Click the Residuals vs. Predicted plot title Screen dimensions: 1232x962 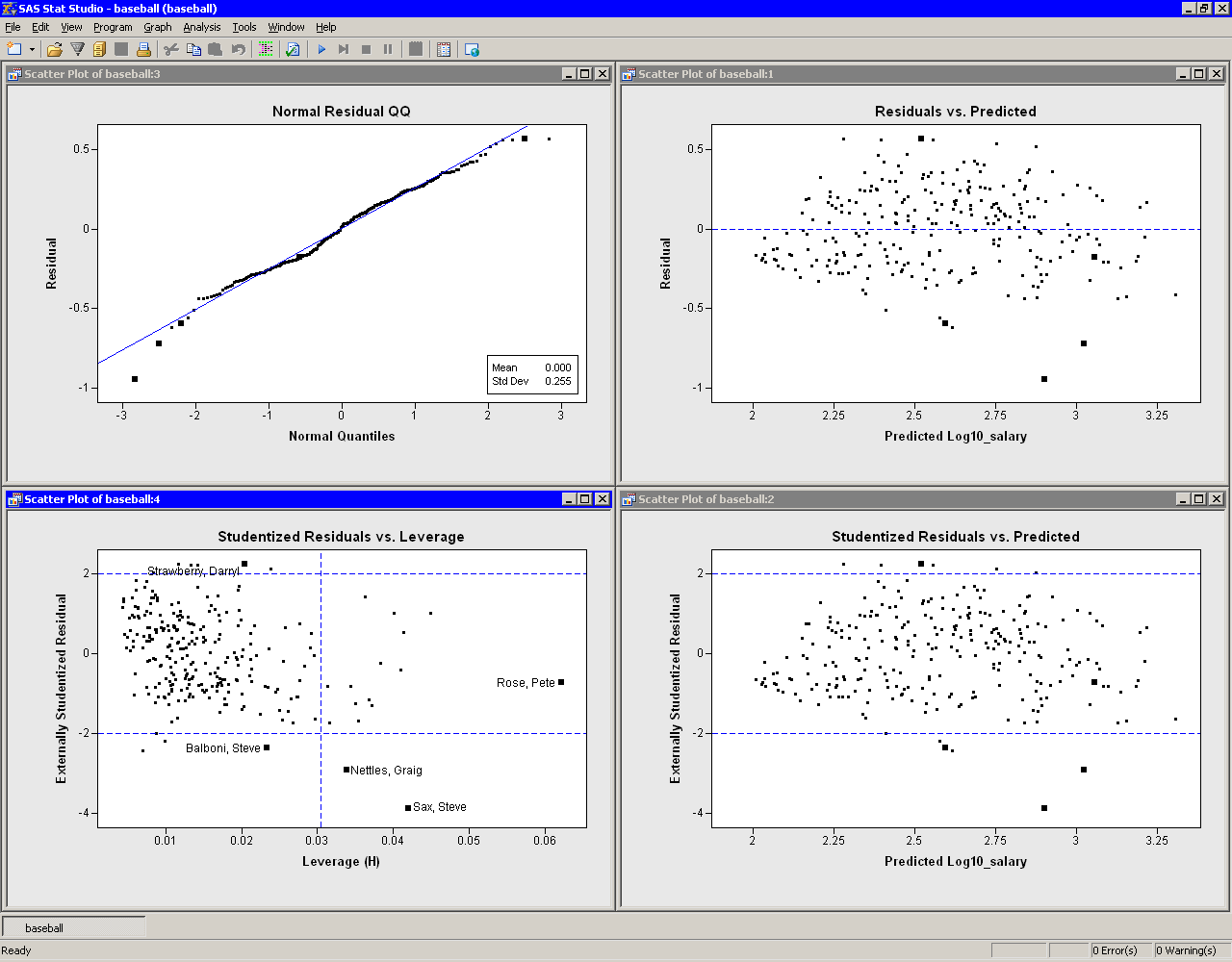[956, 112]
